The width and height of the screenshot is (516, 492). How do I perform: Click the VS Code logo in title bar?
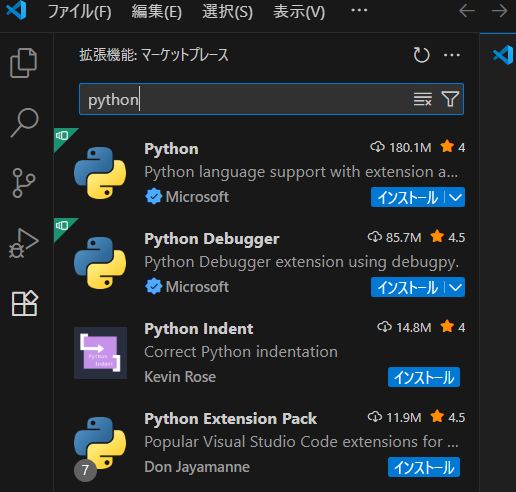pyautogui.click(x=16, y=10)
